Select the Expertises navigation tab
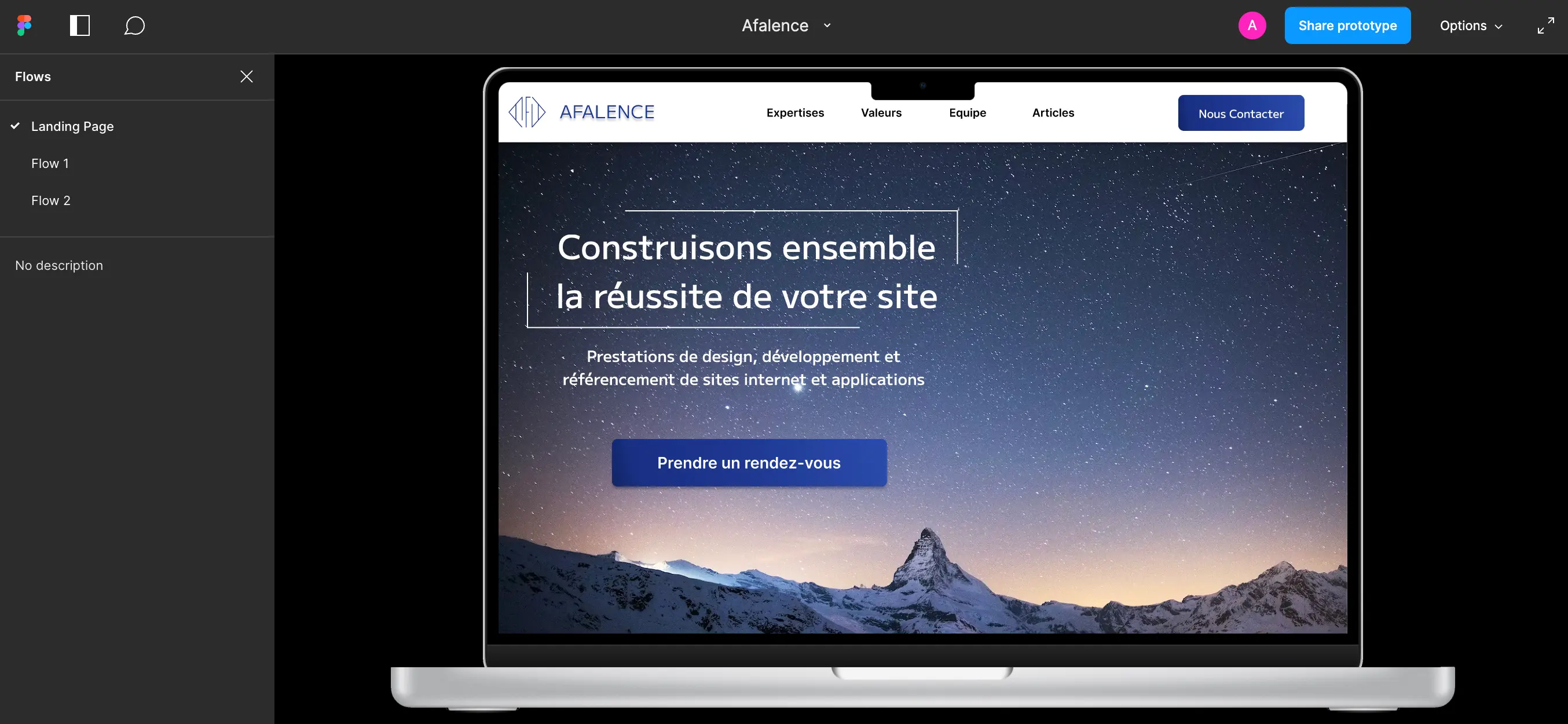Screen dimensions: 1568x724 (x=795, y=112)
